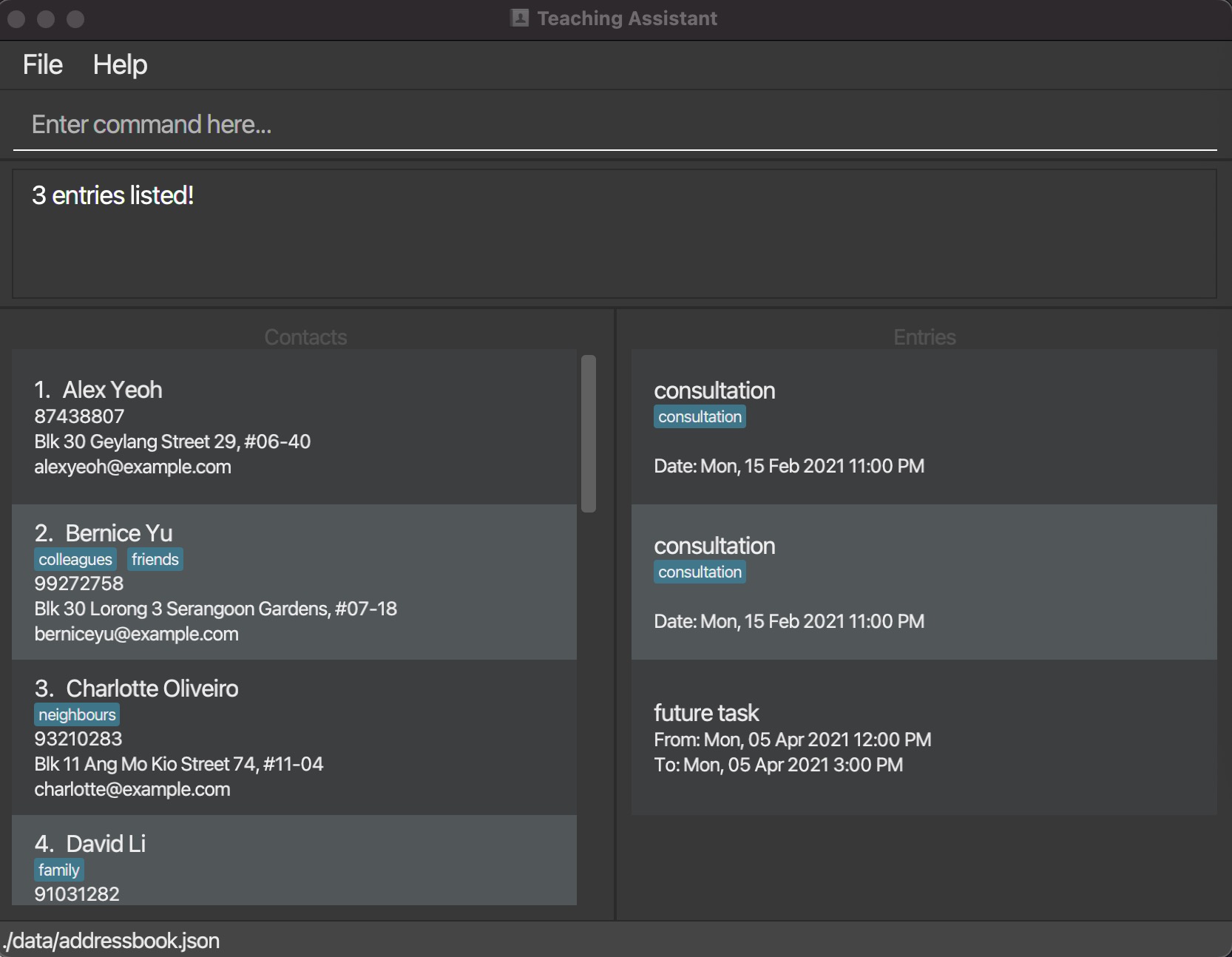Click email charlotte@example.com
The width and height of the screenshot is (1232, 957).
pyautogui.click(x=132, y=789)
